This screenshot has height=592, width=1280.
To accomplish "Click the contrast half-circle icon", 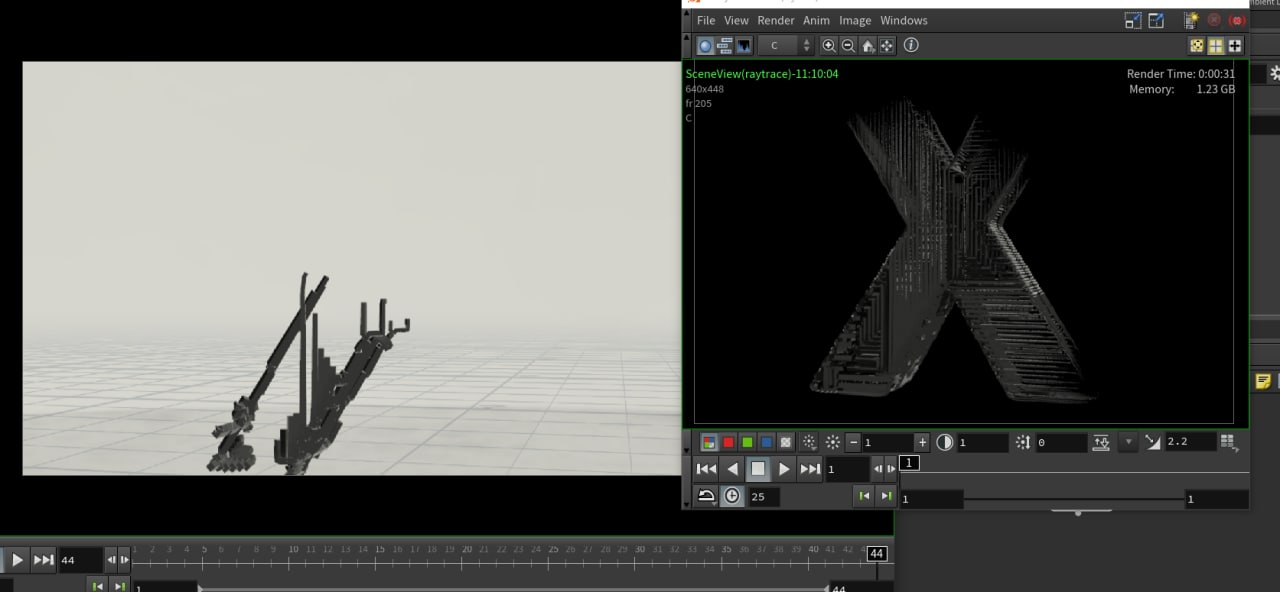I will tap(944, 442).
